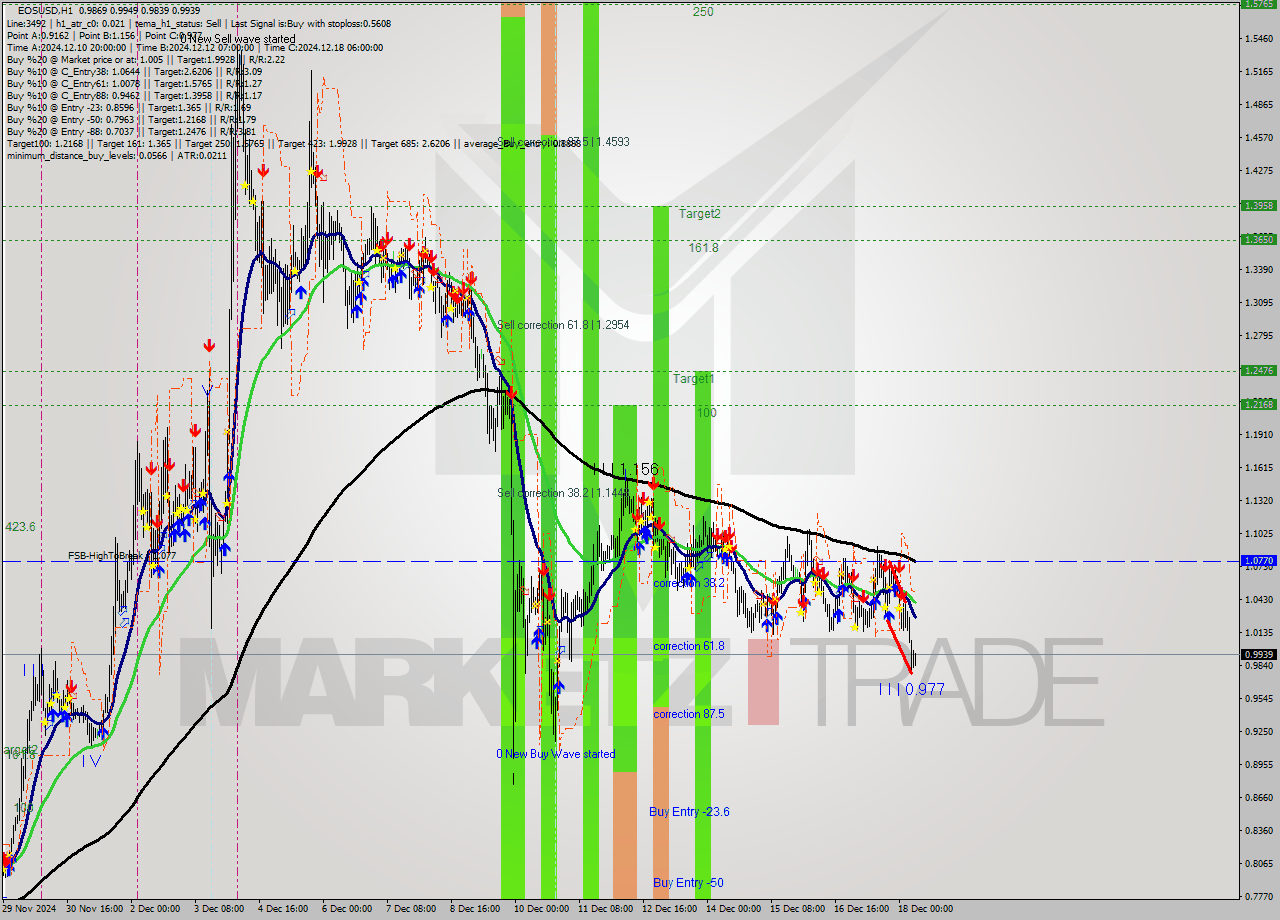Click the 'correction 61.8' blue label
1280x920 pixels.
[689, 646]
